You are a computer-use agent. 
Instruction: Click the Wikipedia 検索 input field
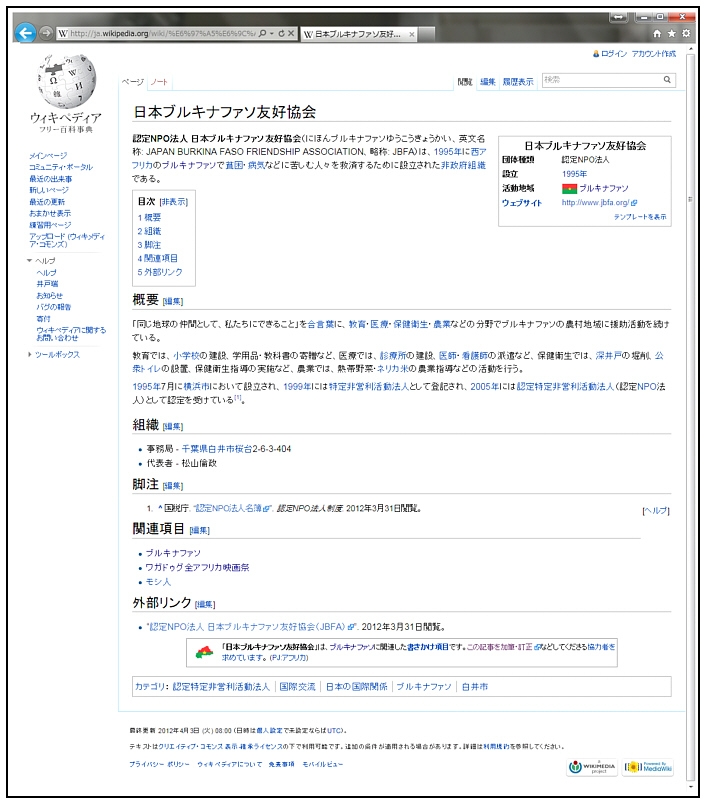click(600, 79)
